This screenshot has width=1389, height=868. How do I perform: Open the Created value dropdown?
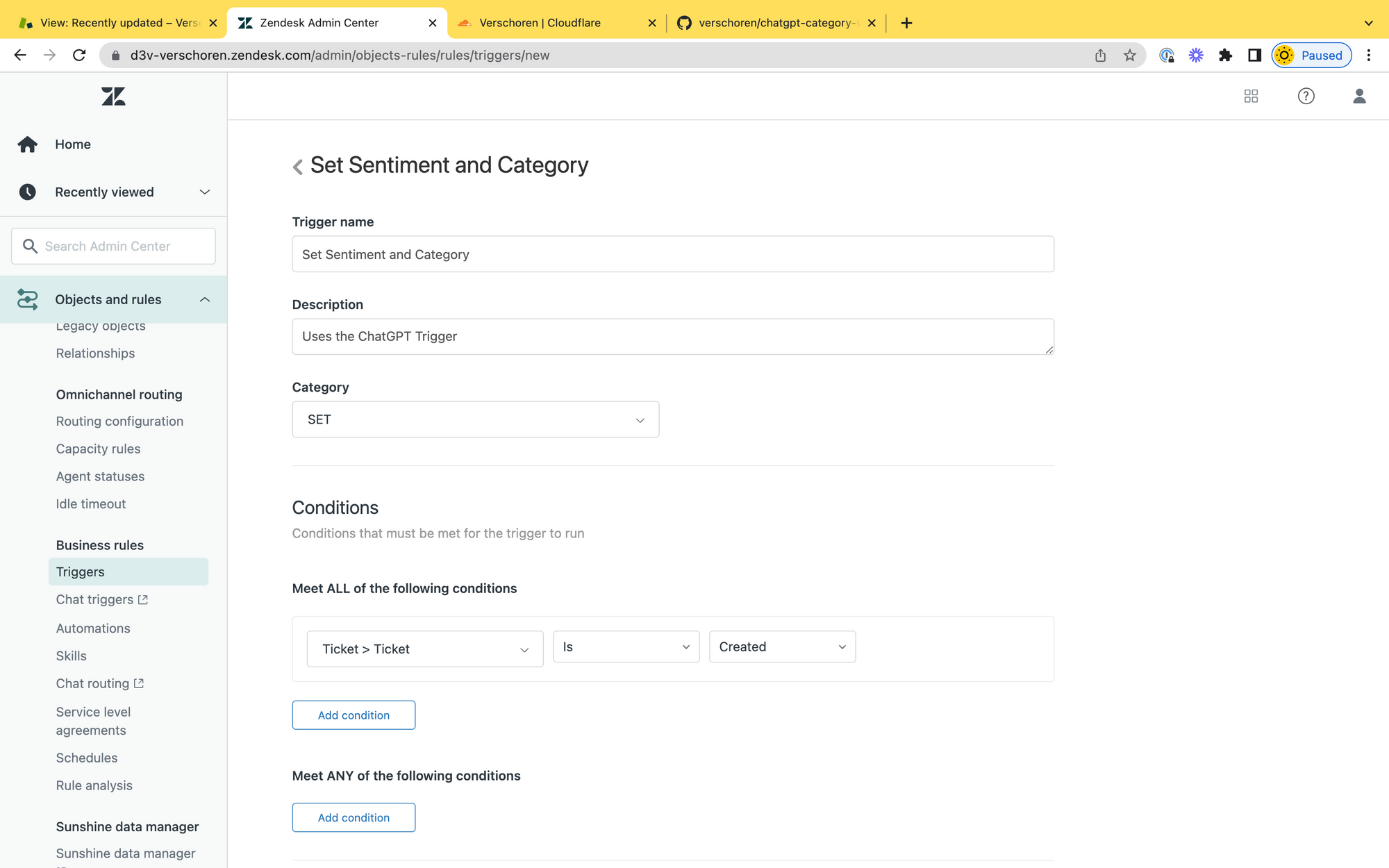[781, 647]
